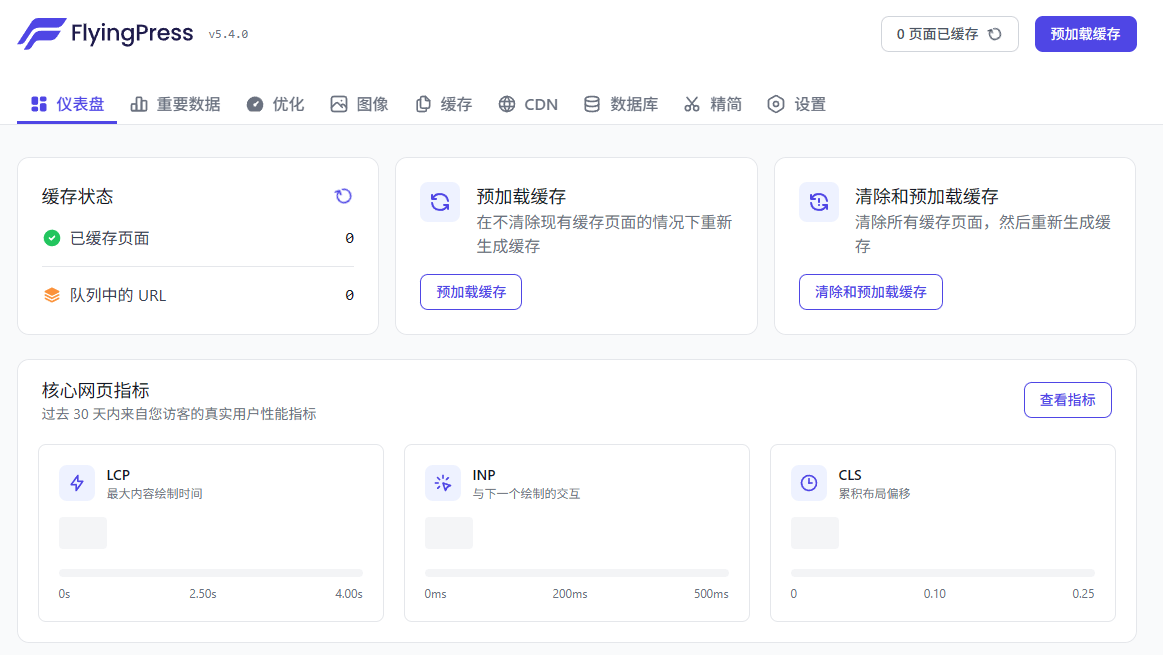Click the CLS clock icon
This screenshot has width=1163, height=655.
[x=809, y=484]
